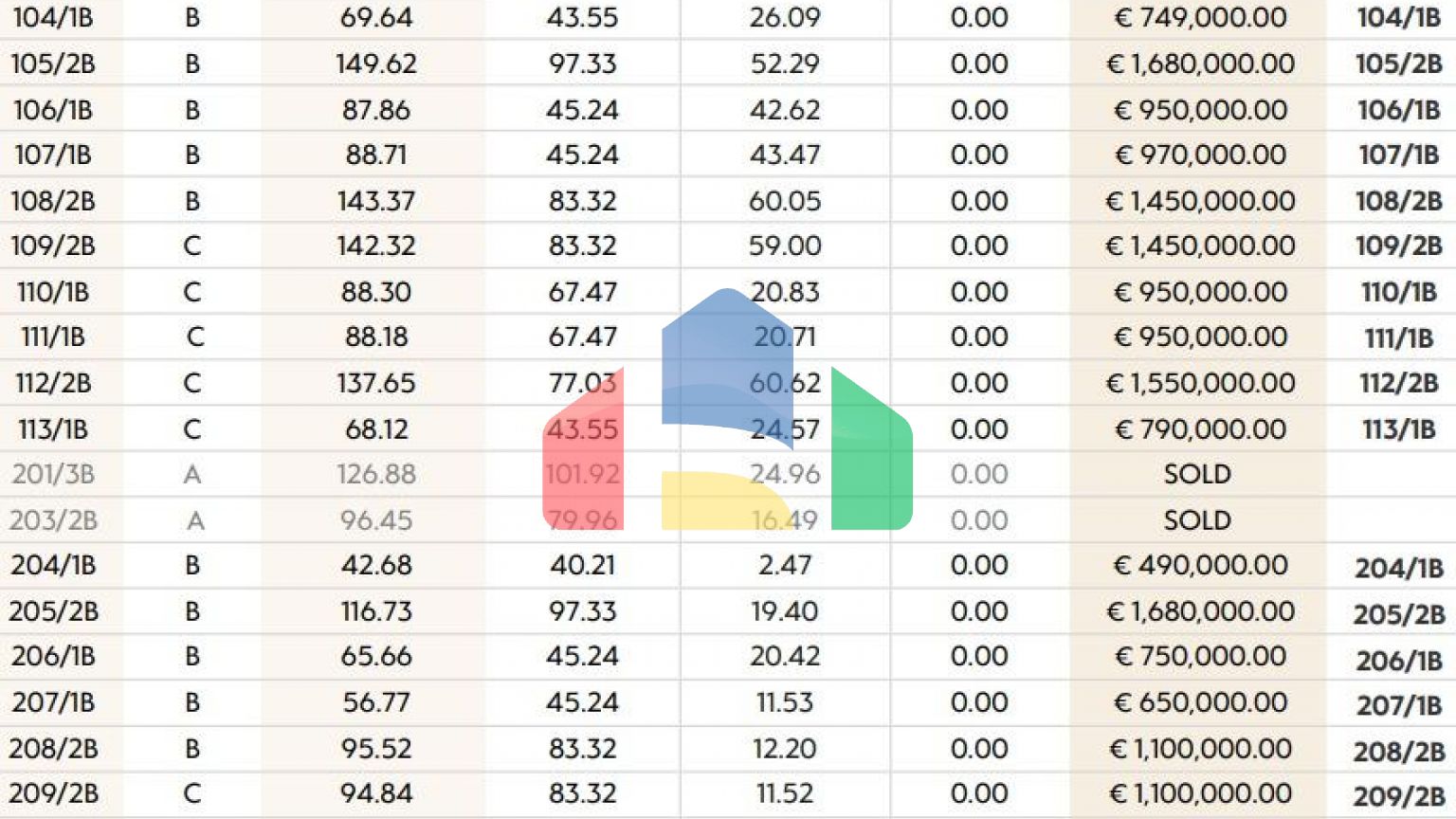
Task: Click the total area 149.62 cell
Action: point(376,64)
